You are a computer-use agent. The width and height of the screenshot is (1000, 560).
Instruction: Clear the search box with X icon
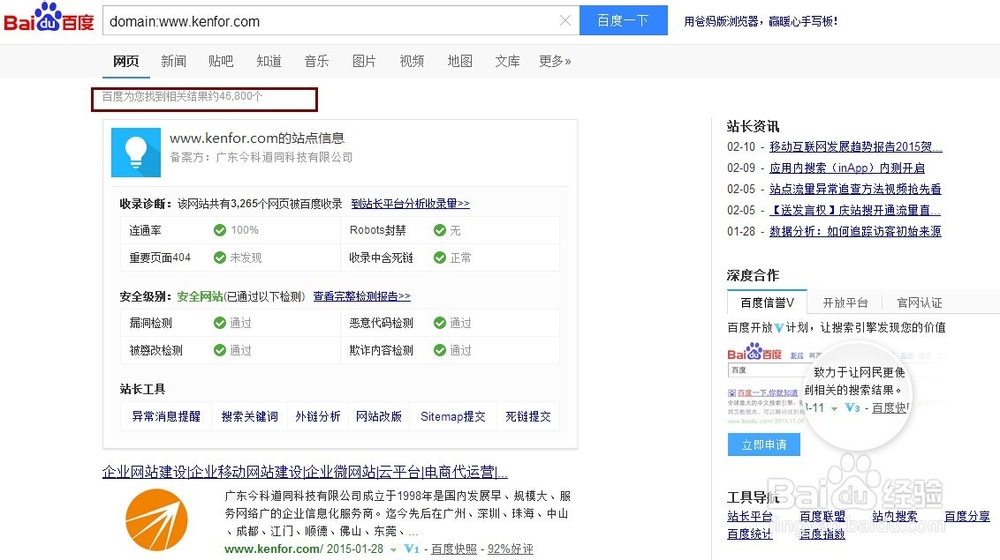[x=565, y=20]
